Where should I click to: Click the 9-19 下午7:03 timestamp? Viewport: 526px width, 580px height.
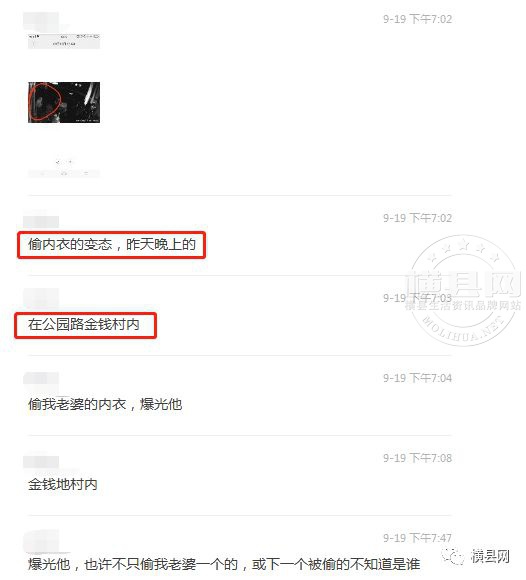point(417,298)
